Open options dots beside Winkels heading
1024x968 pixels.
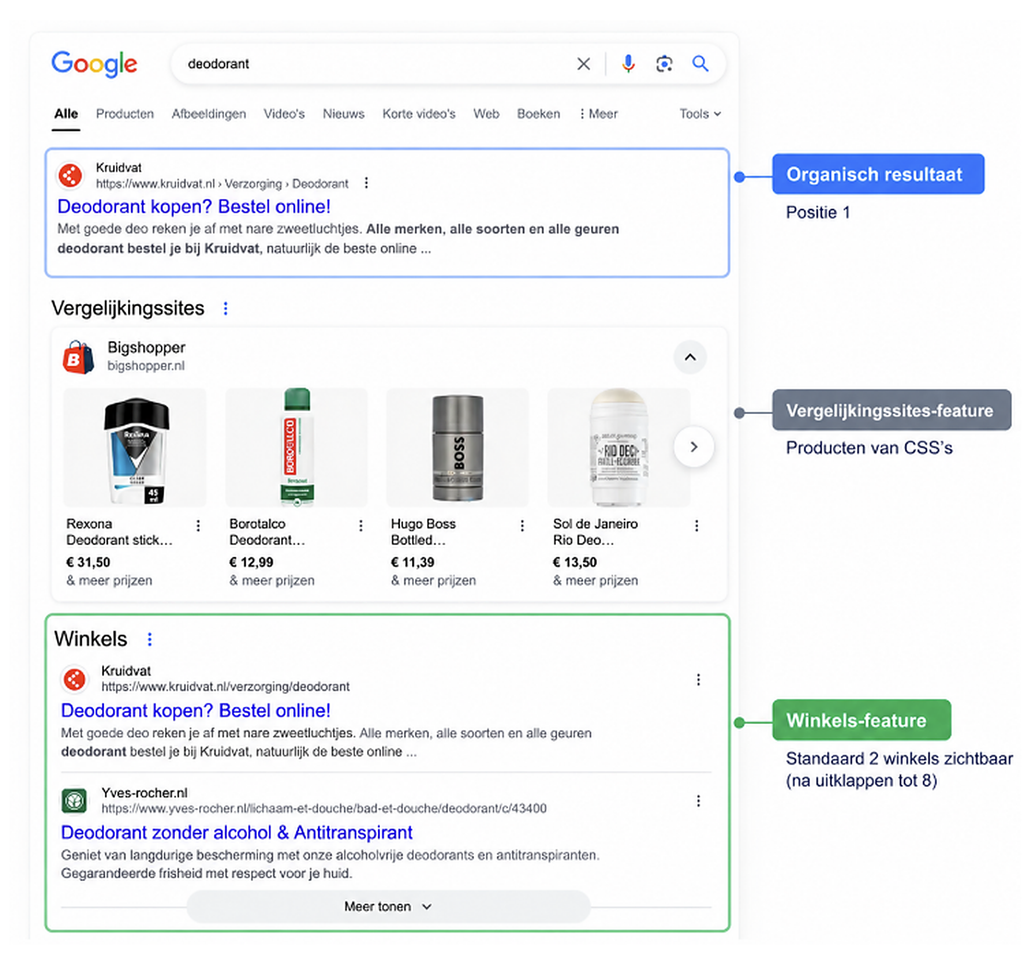tap(150, 639)
